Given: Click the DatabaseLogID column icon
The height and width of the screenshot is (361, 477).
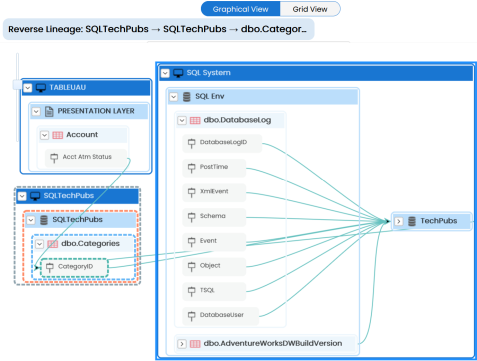Looking at the screenshot, I should (192, 143).
